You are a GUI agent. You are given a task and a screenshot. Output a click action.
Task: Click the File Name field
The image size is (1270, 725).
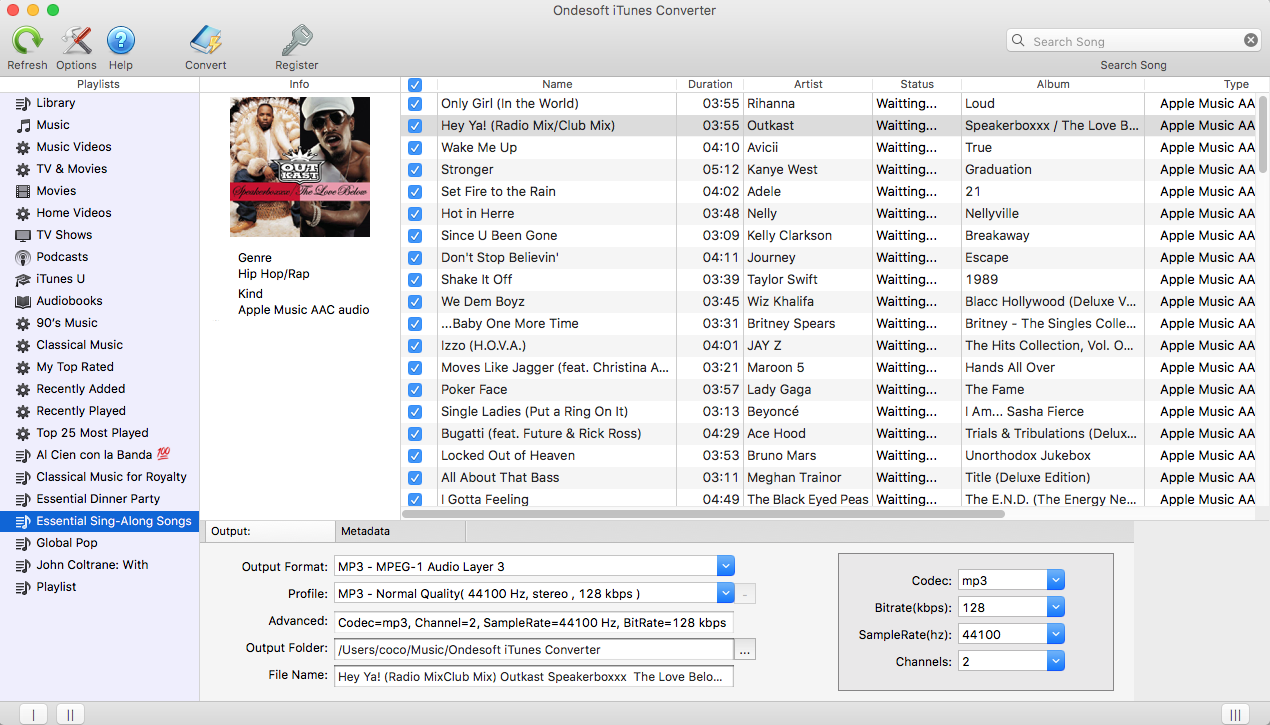tap(534, 677)
